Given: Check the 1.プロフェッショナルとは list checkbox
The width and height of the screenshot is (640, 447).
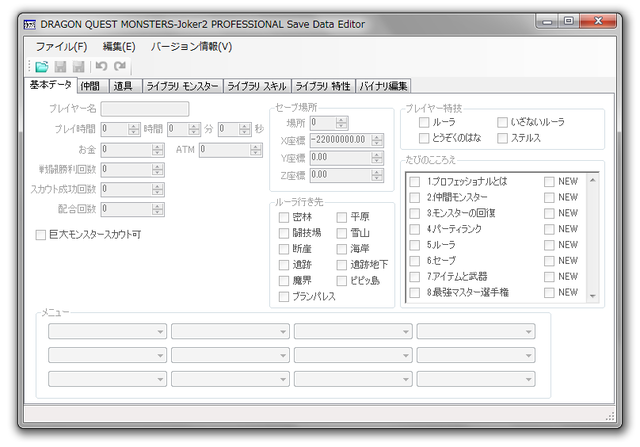Looking at the screenshot, I should coord(415,182).
